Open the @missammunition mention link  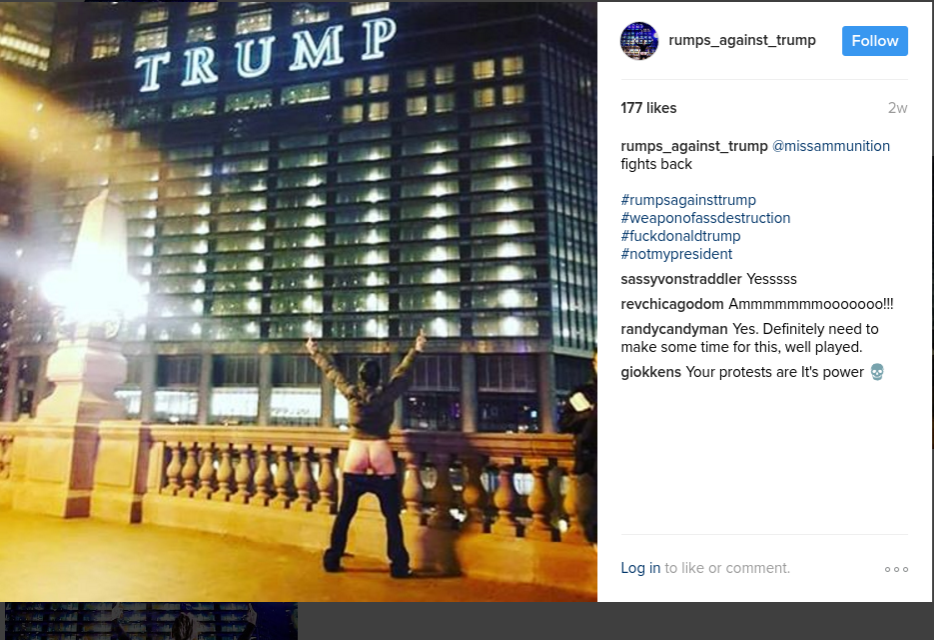[830, 146]
